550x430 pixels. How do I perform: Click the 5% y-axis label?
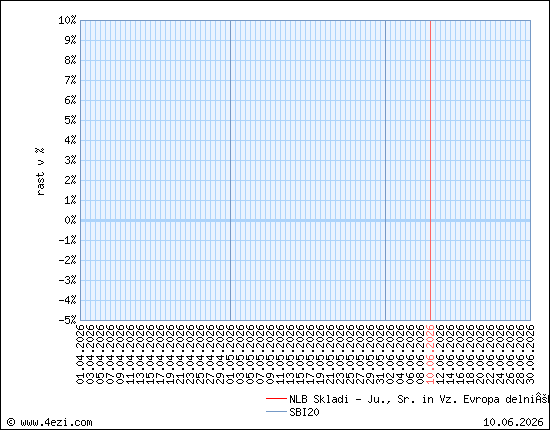coord(70,120)
